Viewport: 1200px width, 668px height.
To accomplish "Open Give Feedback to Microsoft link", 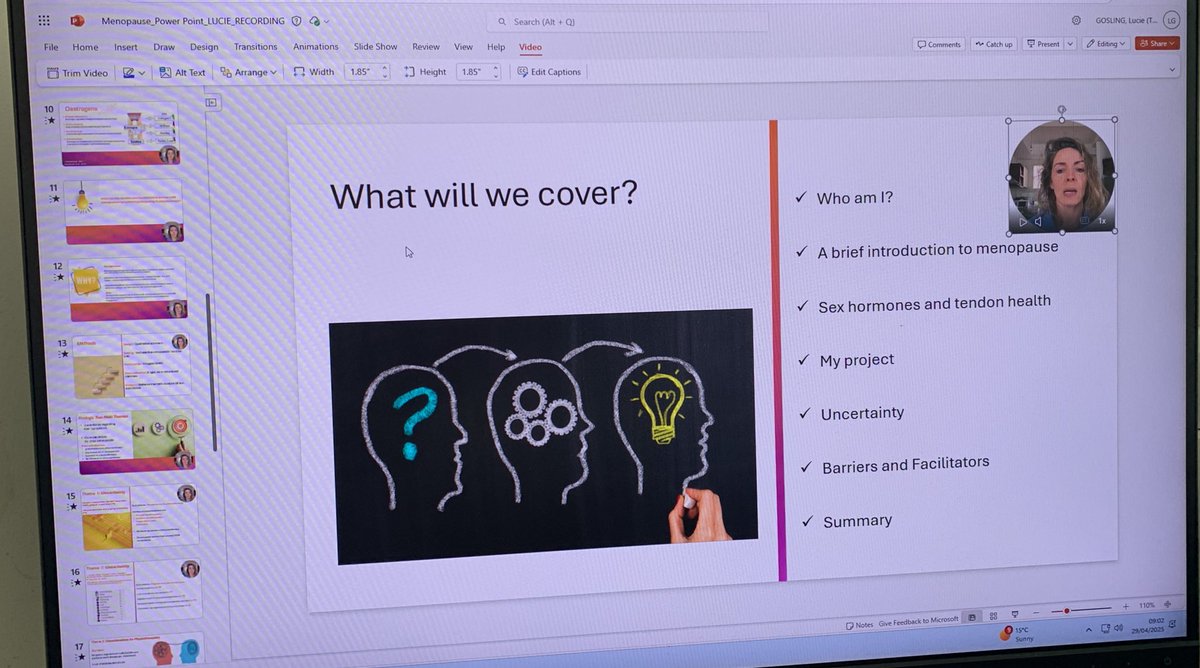I will point(918,621).
